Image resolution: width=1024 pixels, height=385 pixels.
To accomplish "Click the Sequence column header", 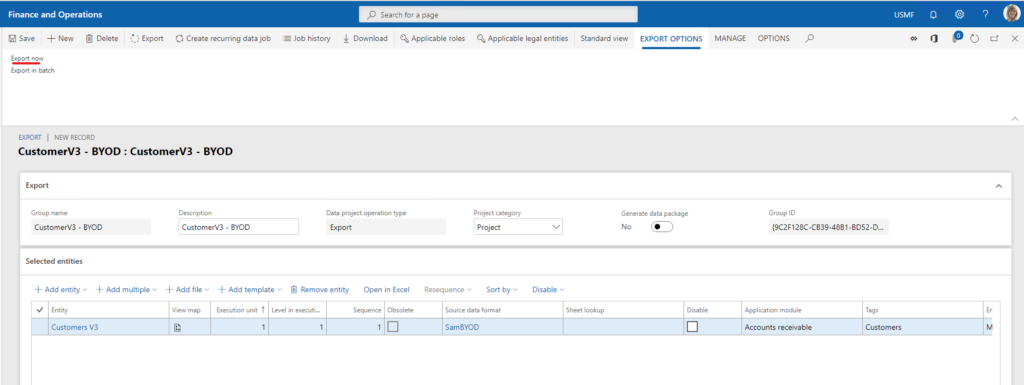I will [x=356, y=310].
